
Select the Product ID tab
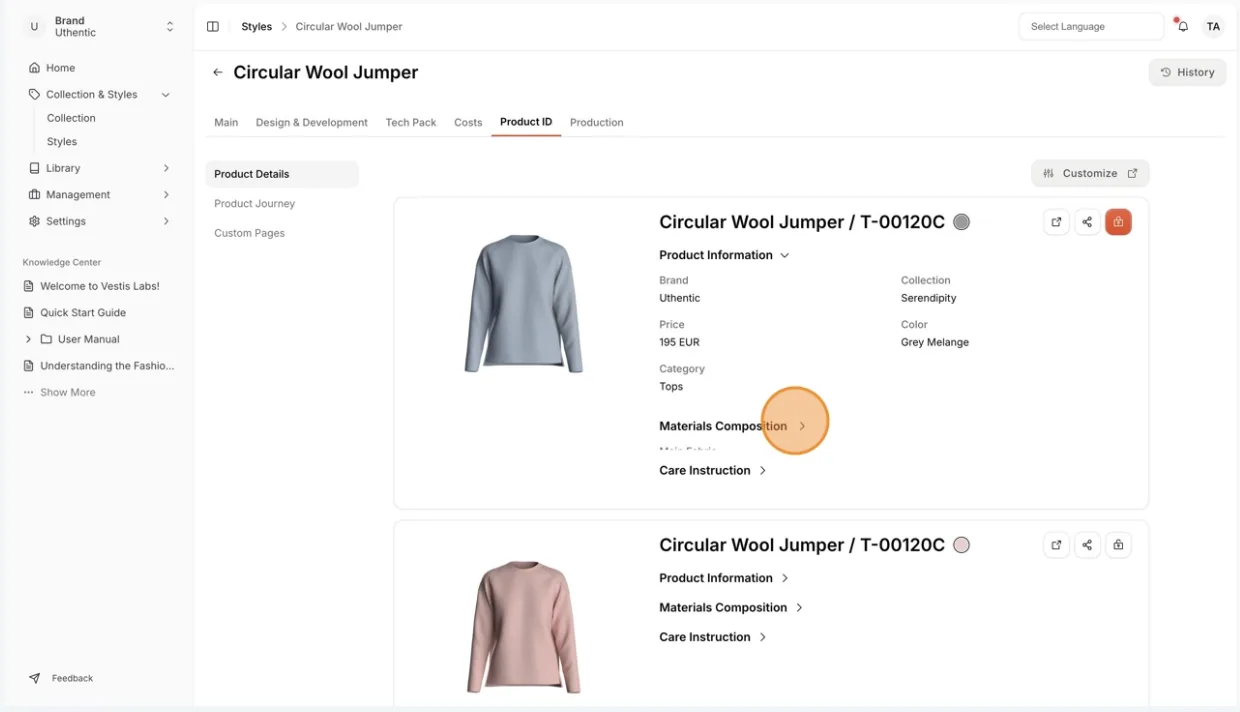click(526, 122)
